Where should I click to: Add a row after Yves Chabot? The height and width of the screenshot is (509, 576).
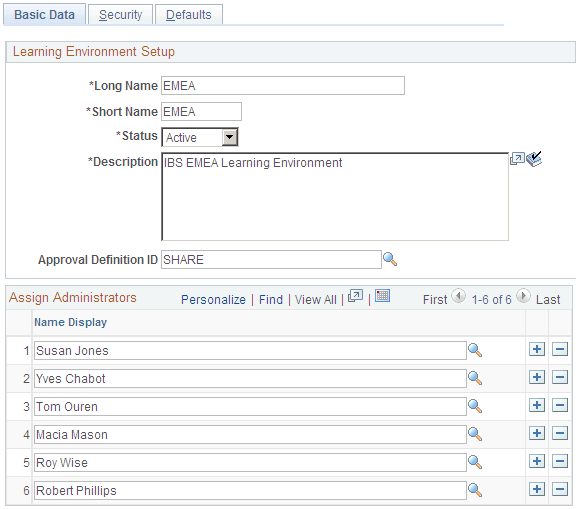point(537,377)
